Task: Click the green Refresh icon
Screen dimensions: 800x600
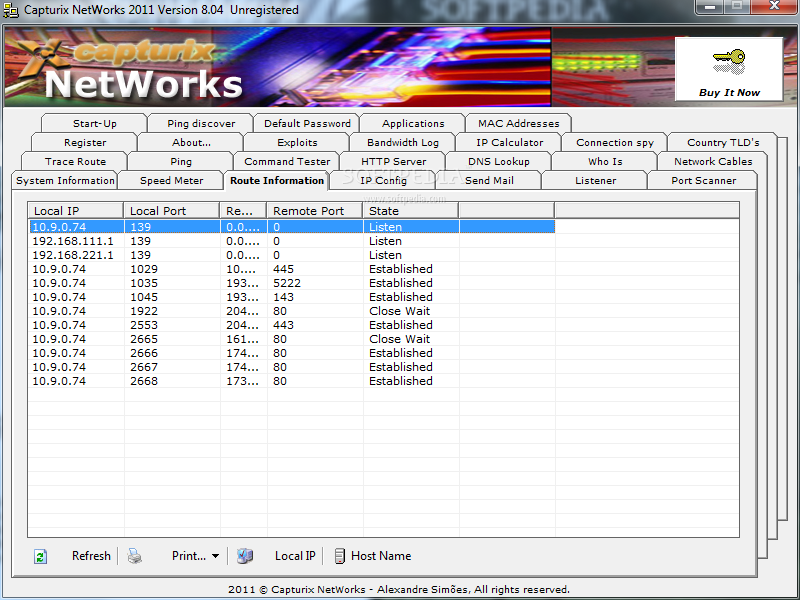Action: pos(40,556)
